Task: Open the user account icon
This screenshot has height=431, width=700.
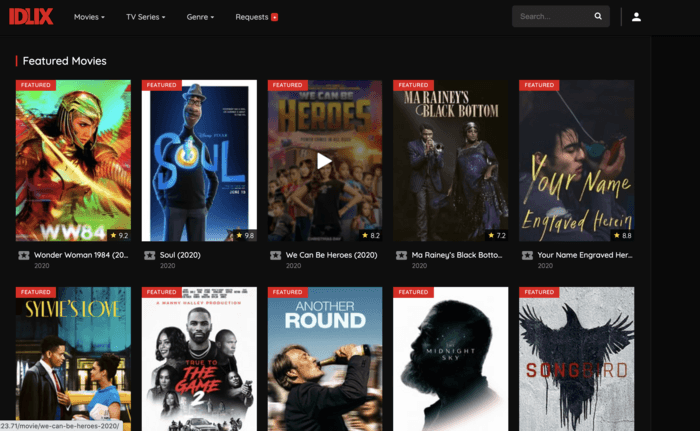Action: pos(636,17)
